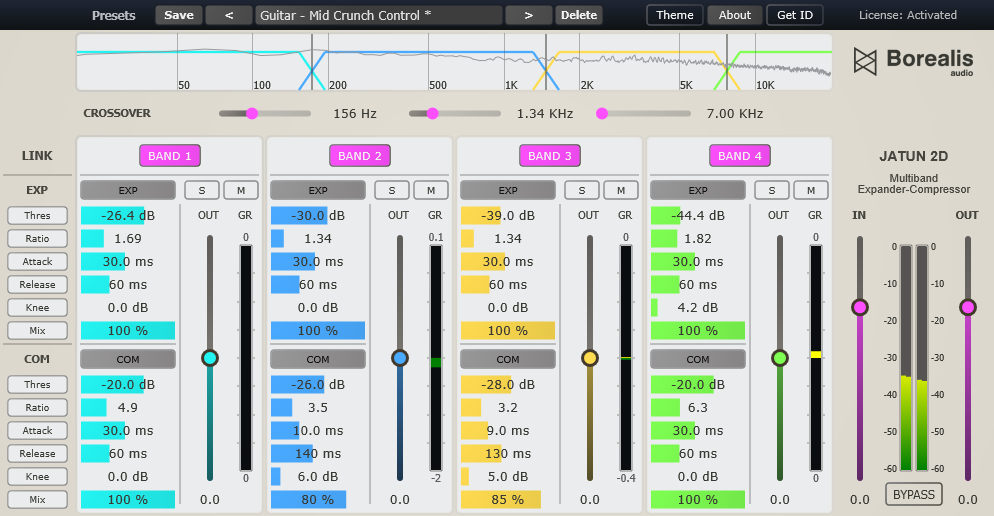This screenshot has width=994, height=516.
Task: Solo Band 2 with the S button
Action: click(x=392, y=190)
